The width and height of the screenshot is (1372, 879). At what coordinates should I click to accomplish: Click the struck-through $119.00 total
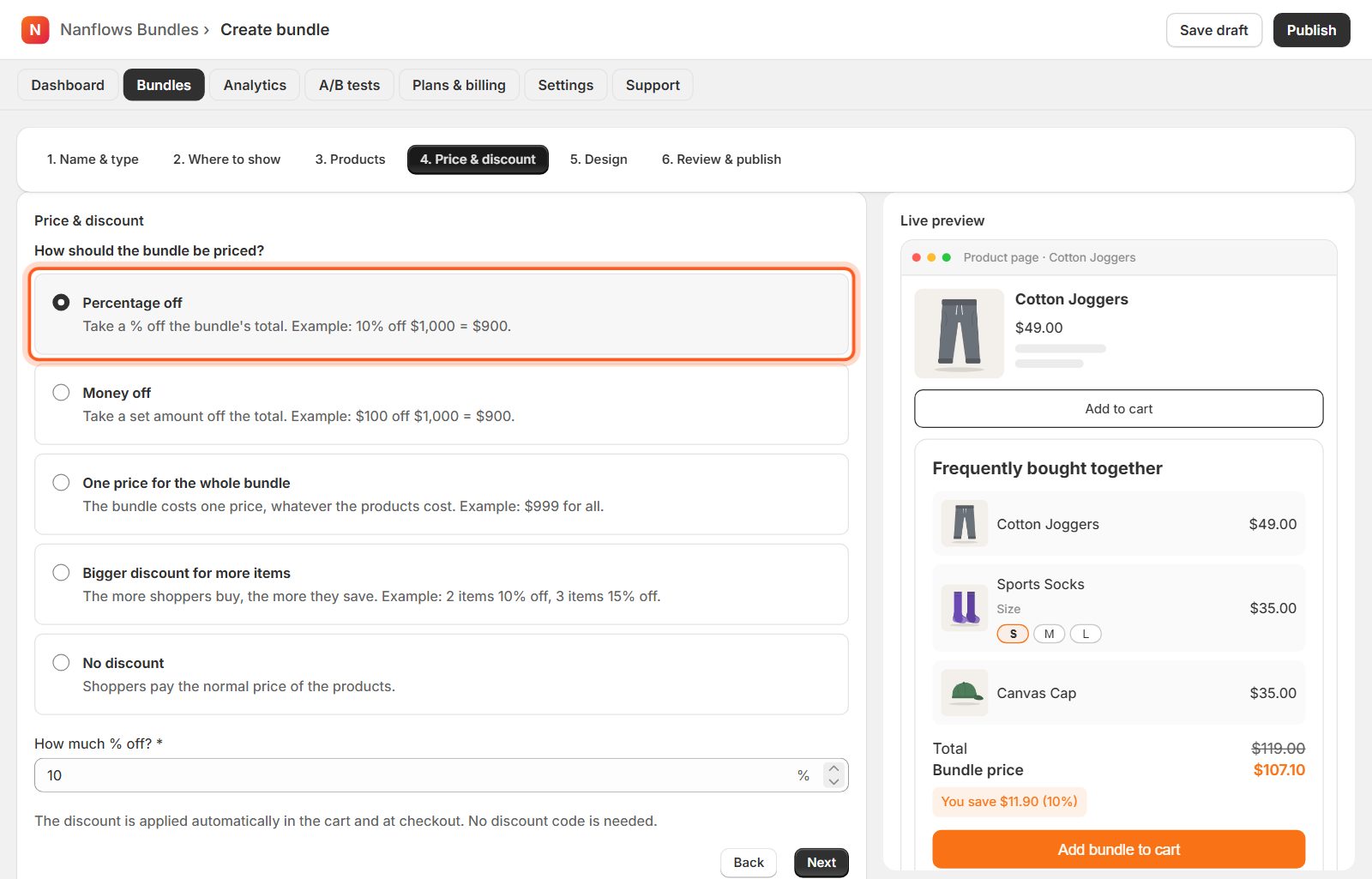(x=1278, y=749)
